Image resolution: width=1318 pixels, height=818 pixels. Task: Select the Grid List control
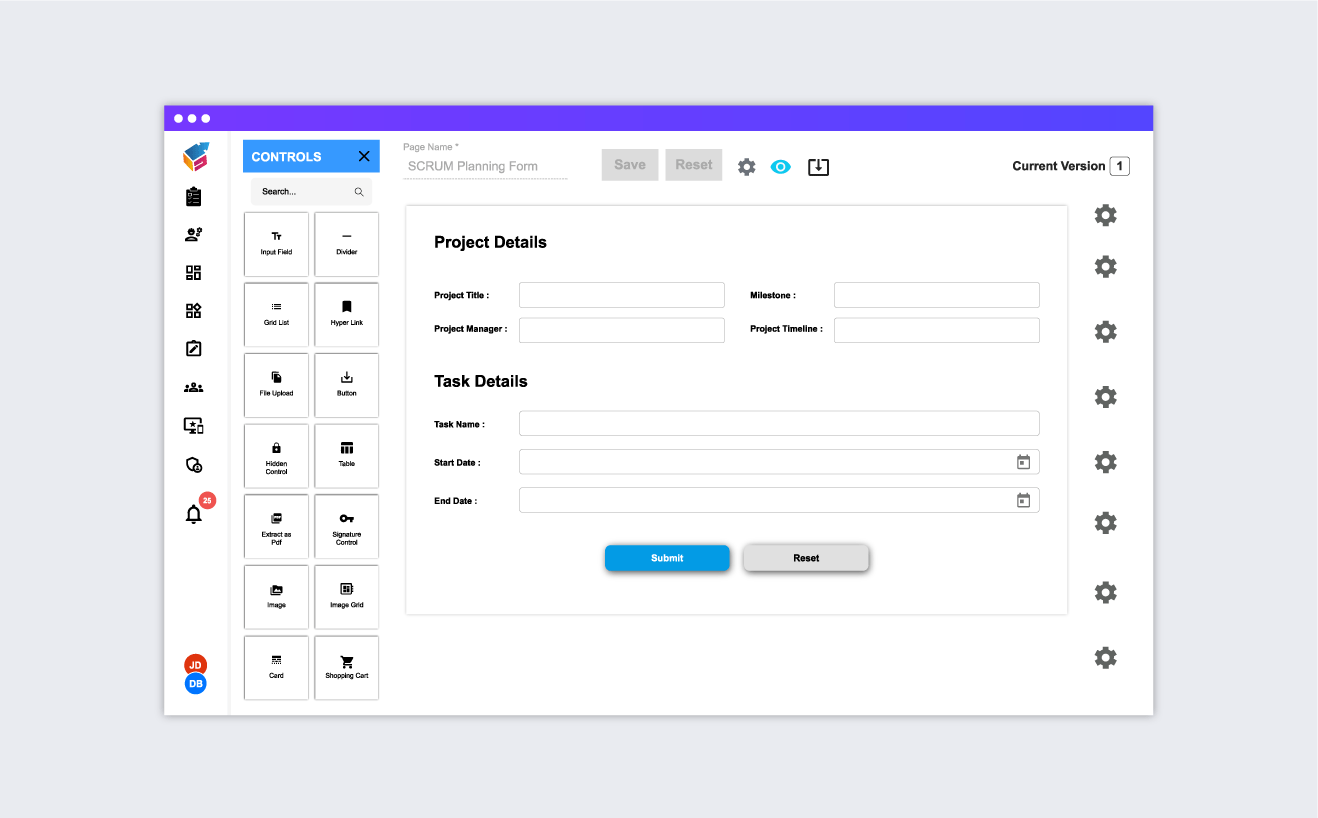[276, 314]
